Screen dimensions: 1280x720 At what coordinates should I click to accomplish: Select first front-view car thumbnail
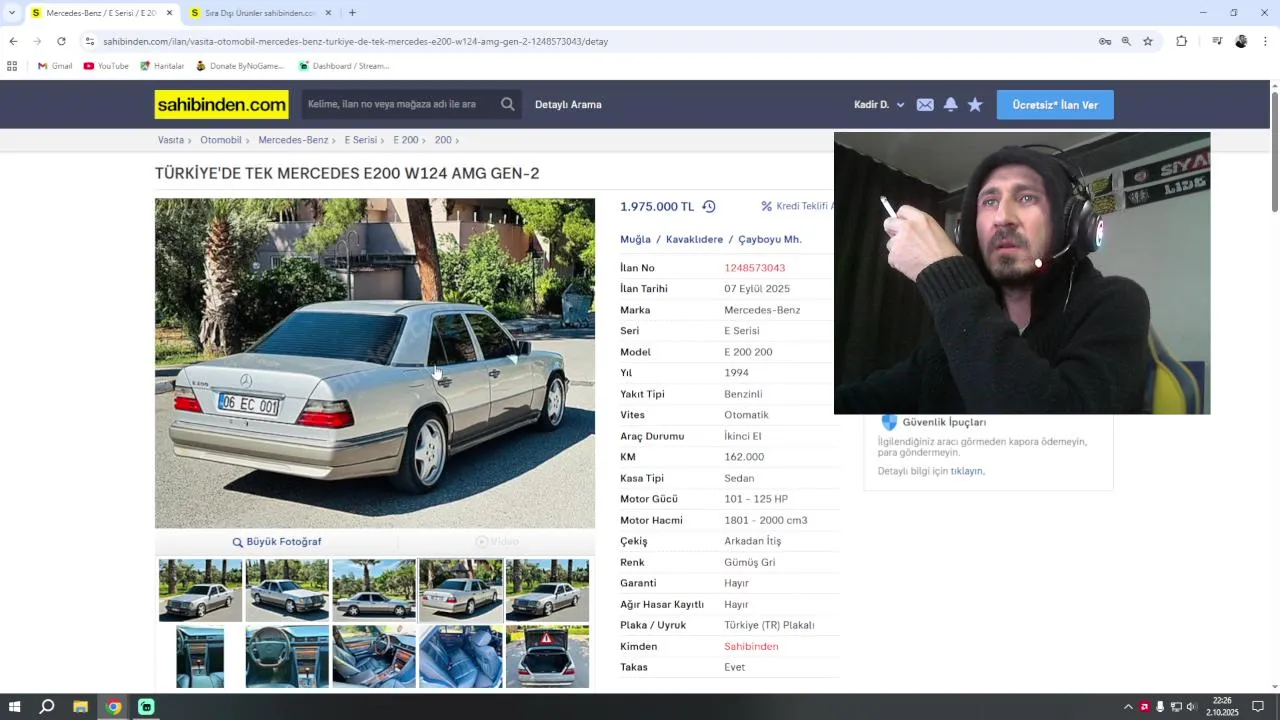[x=200, y=590]
